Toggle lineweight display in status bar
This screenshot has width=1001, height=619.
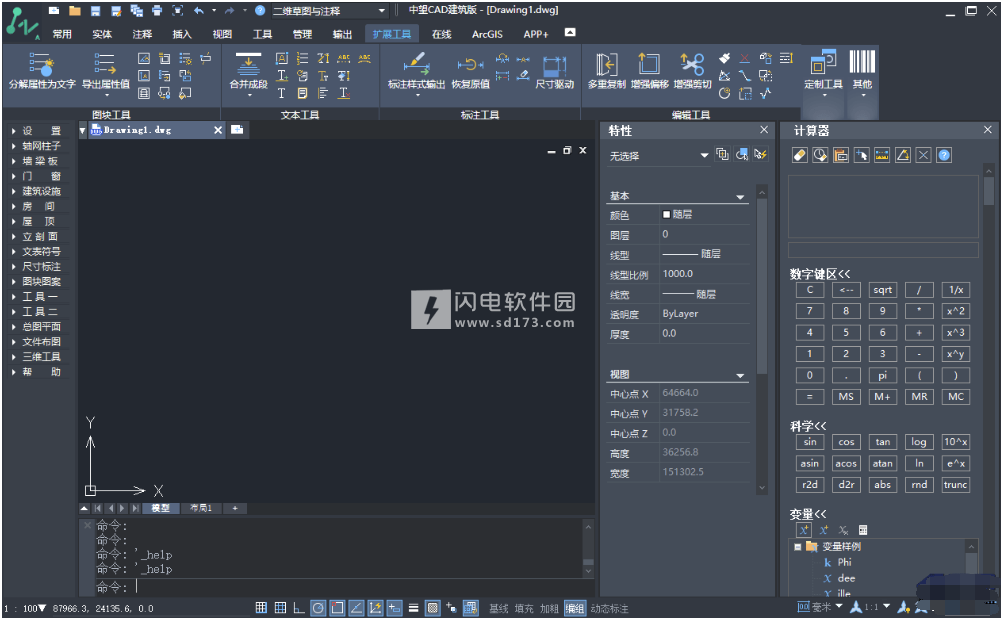pos(414,608)
